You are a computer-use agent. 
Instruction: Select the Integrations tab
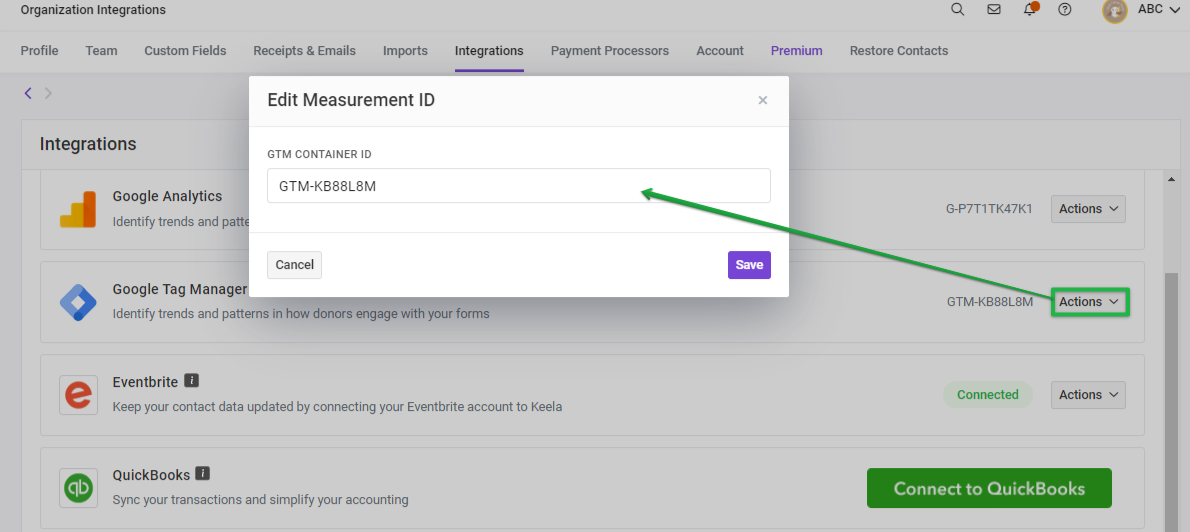490,51
